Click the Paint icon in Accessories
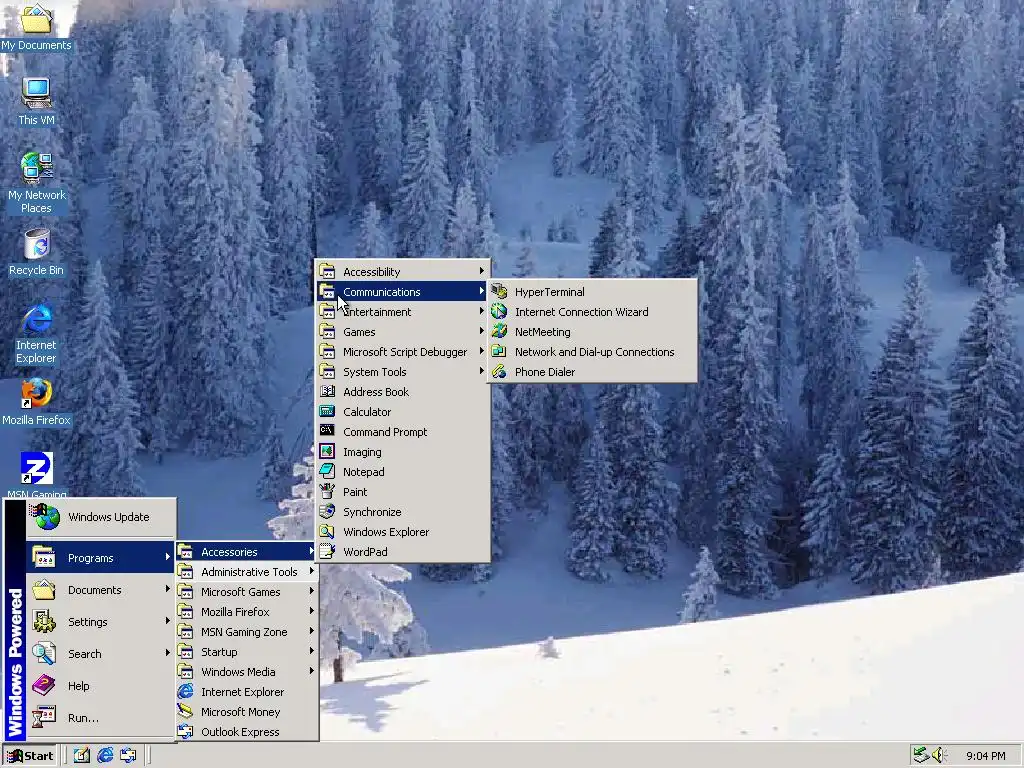This screenshot has width=1024, height=768. pyautogui.click(x=327, y=491)
